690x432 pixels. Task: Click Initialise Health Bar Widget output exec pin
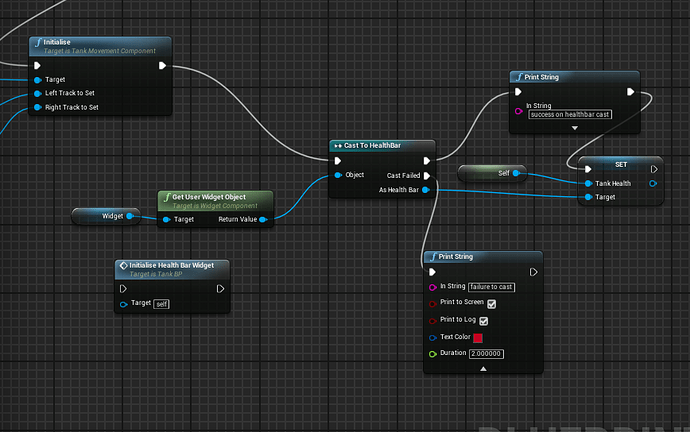point(220,289)
